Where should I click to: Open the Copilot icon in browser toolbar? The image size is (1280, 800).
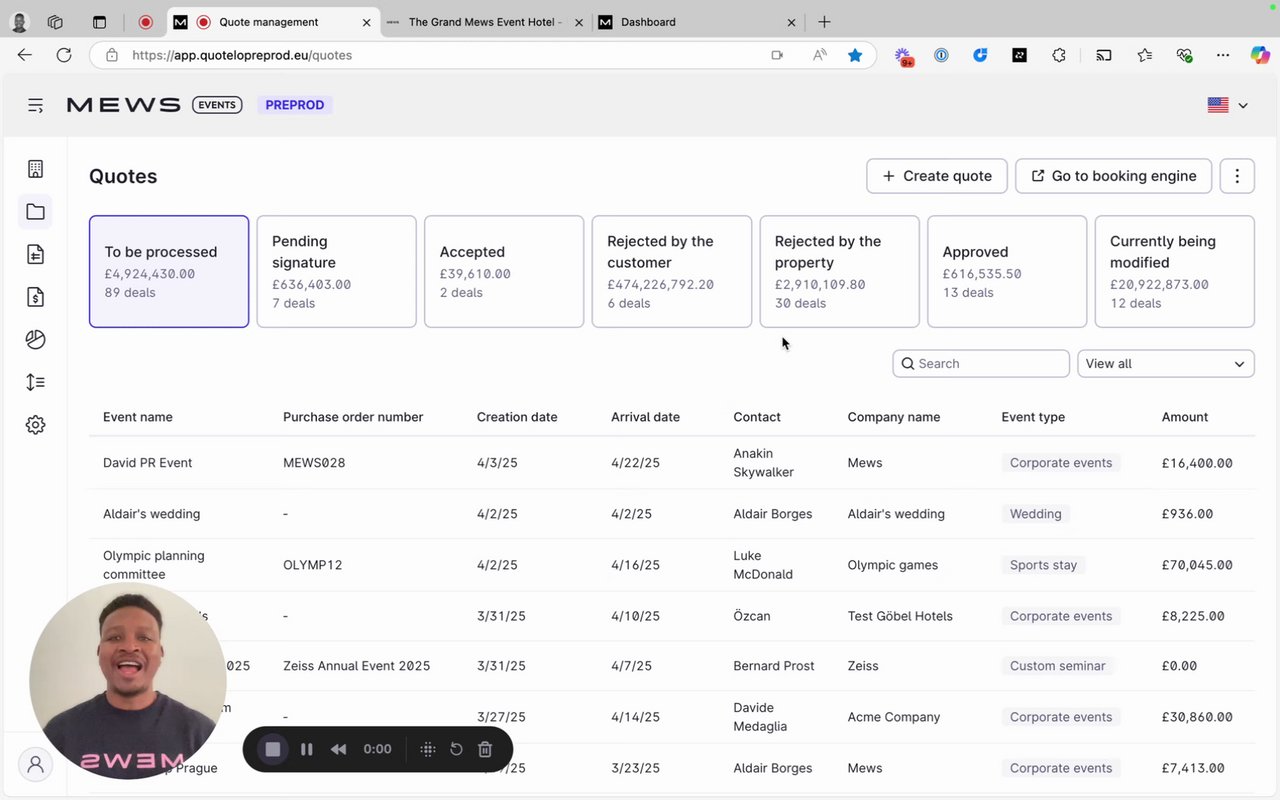point(1260,55)
